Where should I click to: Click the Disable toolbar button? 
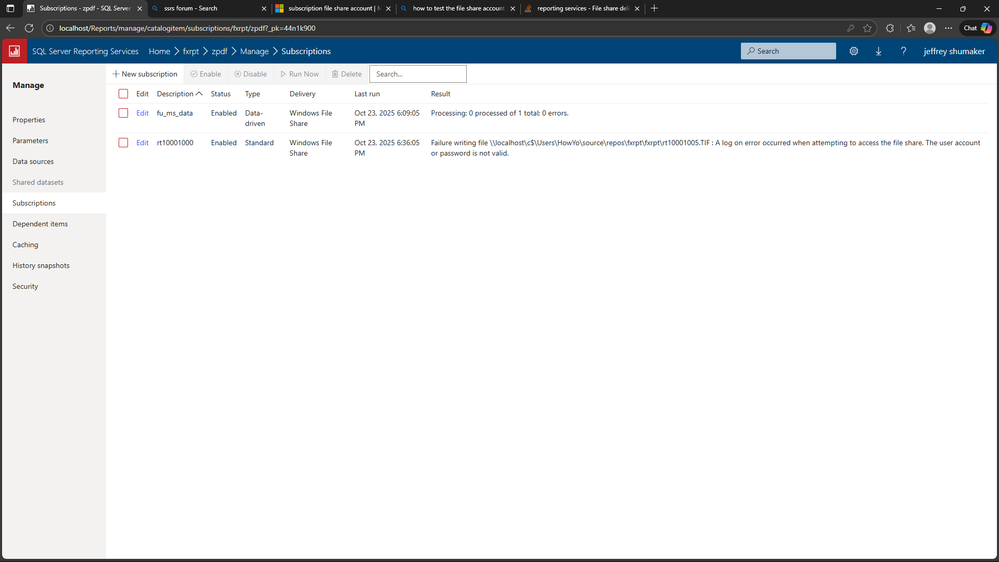[250, 74]
